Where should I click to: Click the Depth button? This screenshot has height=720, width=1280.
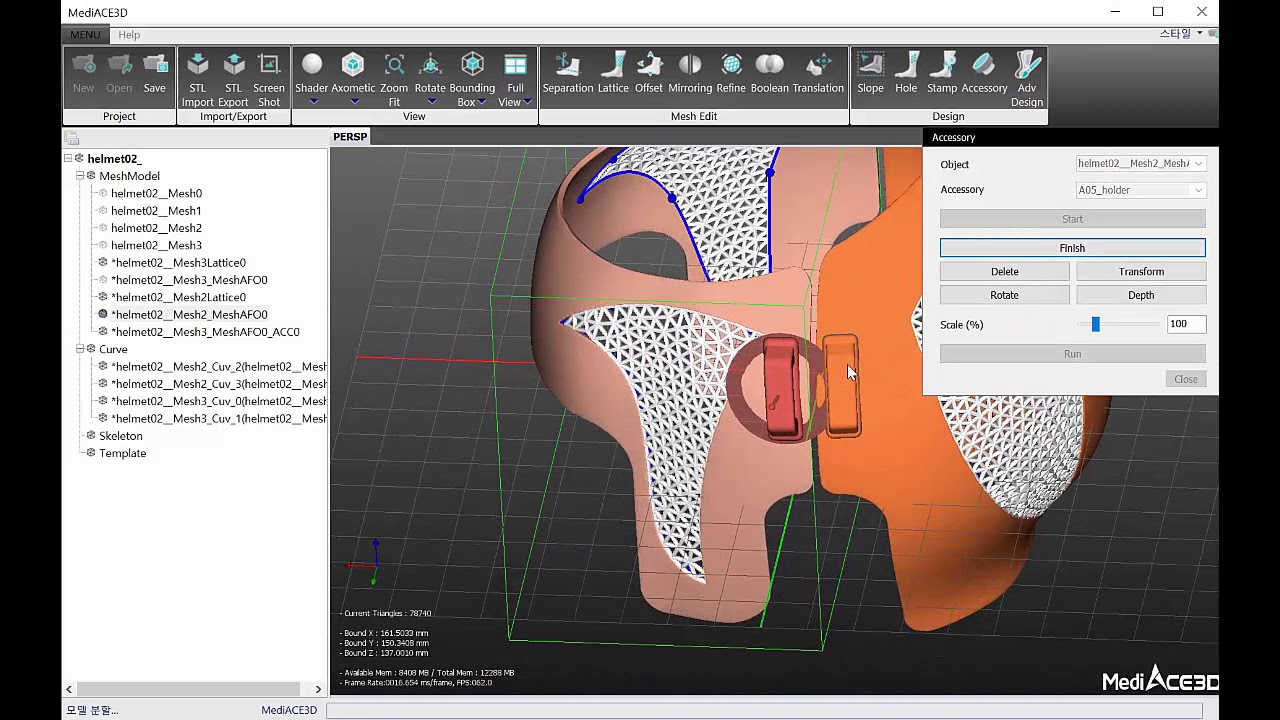pos(1141,296)
